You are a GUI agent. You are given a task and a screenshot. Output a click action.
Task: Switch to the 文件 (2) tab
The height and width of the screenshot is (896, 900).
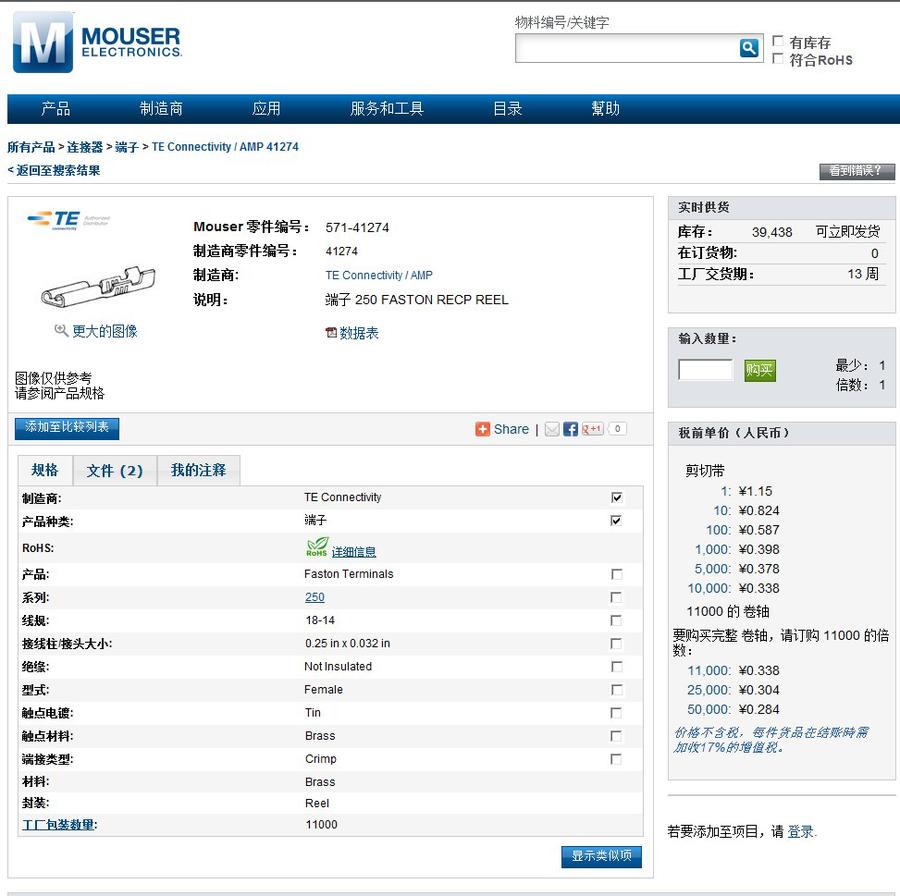coord(114,471)
